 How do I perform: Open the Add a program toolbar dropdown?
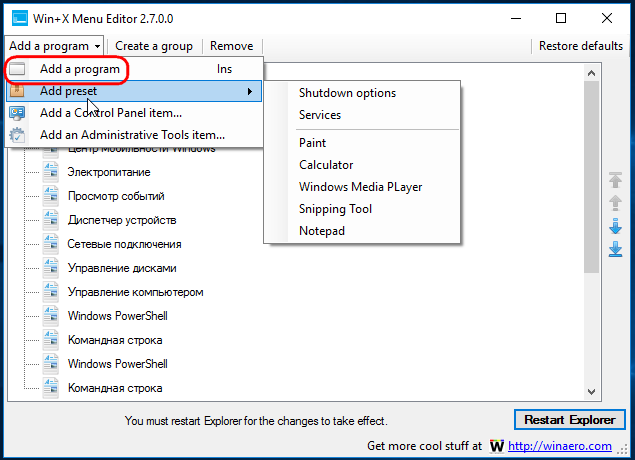pyautogui.click(x=54, y=46)
